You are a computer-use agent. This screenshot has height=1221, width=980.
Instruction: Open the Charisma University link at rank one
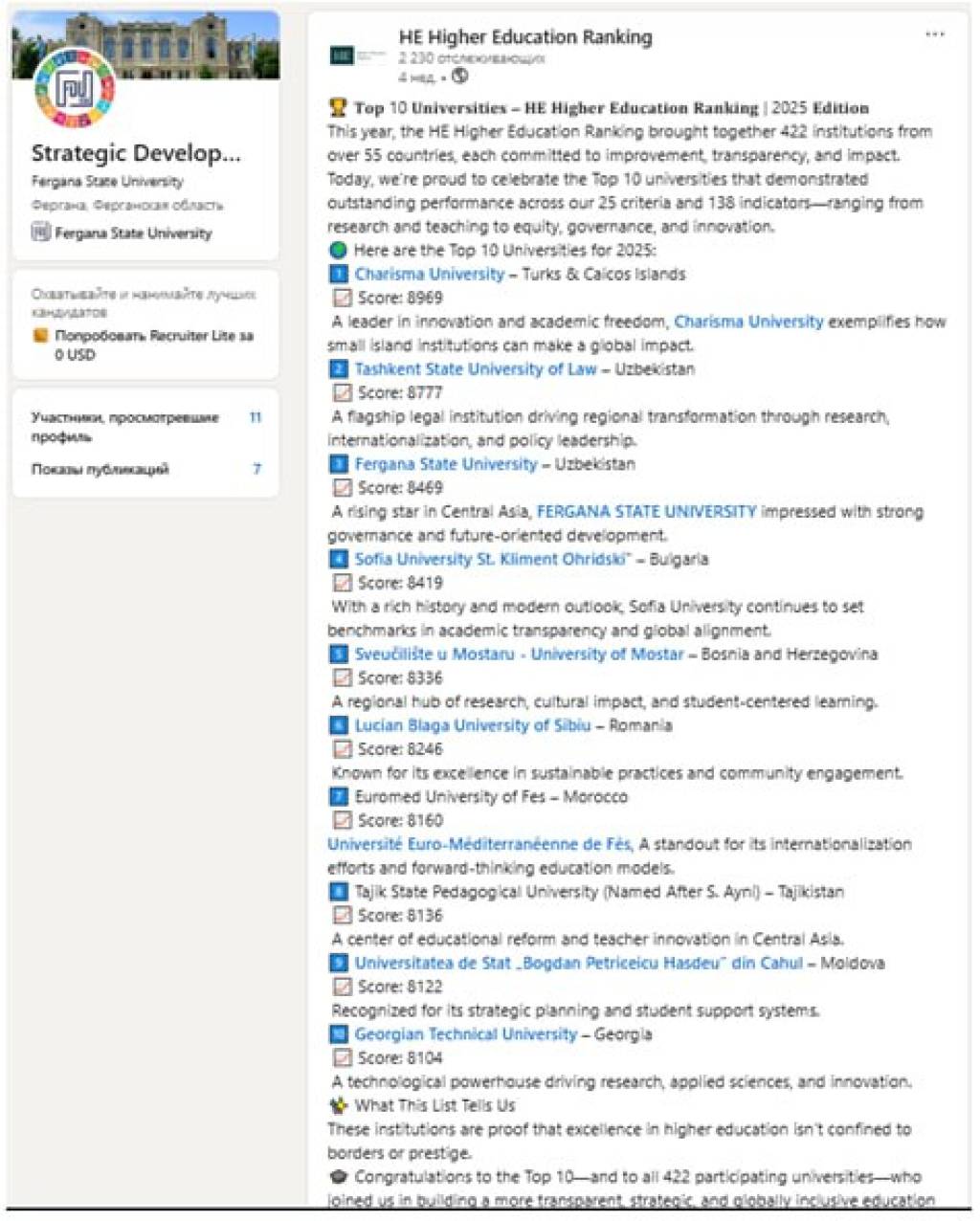tap(429, 275)
